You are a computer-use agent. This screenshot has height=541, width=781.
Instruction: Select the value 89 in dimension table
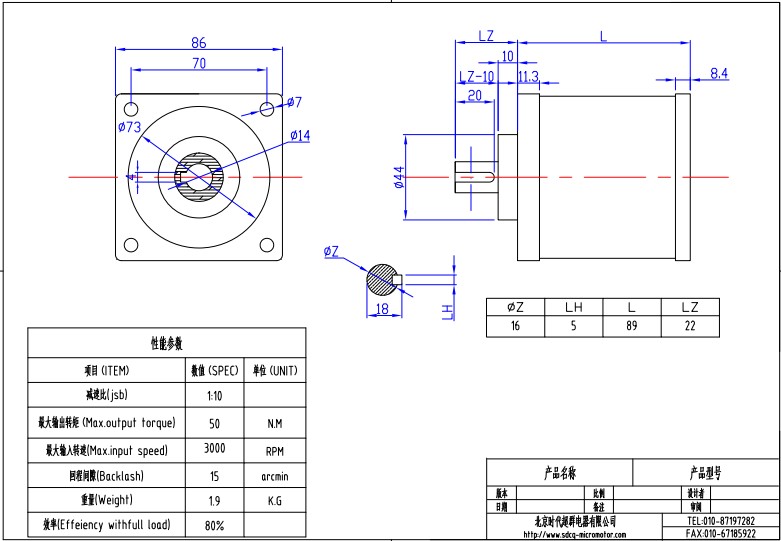point(632,326)
